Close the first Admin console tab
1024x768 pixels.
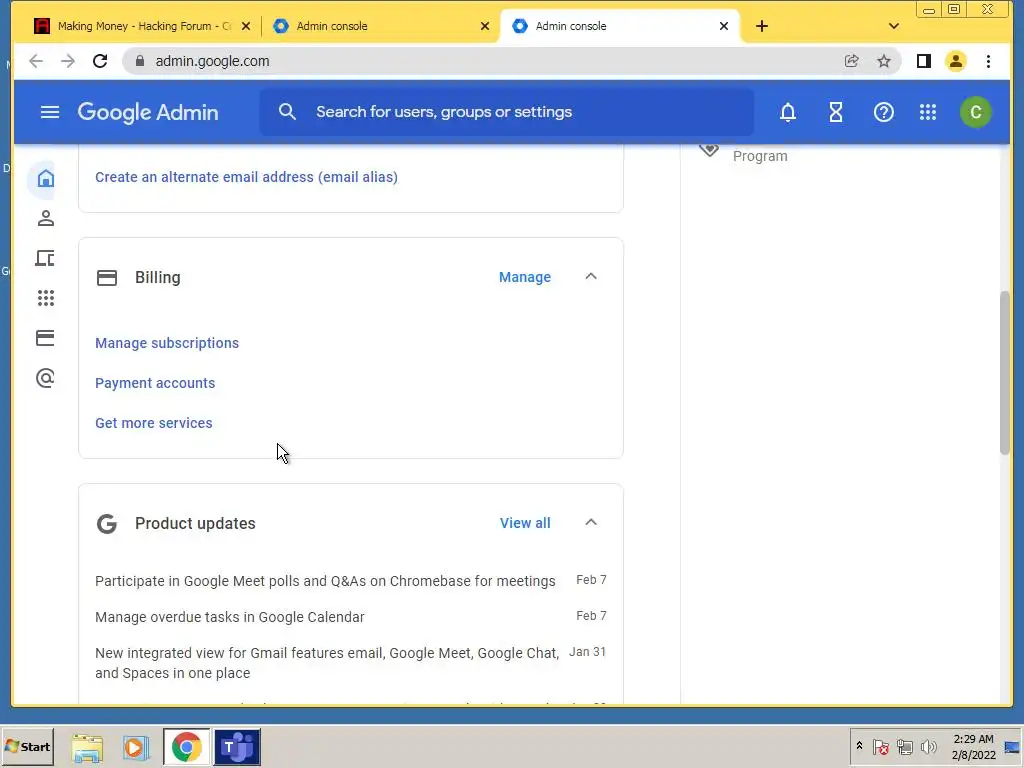click(x=485, y=26)
